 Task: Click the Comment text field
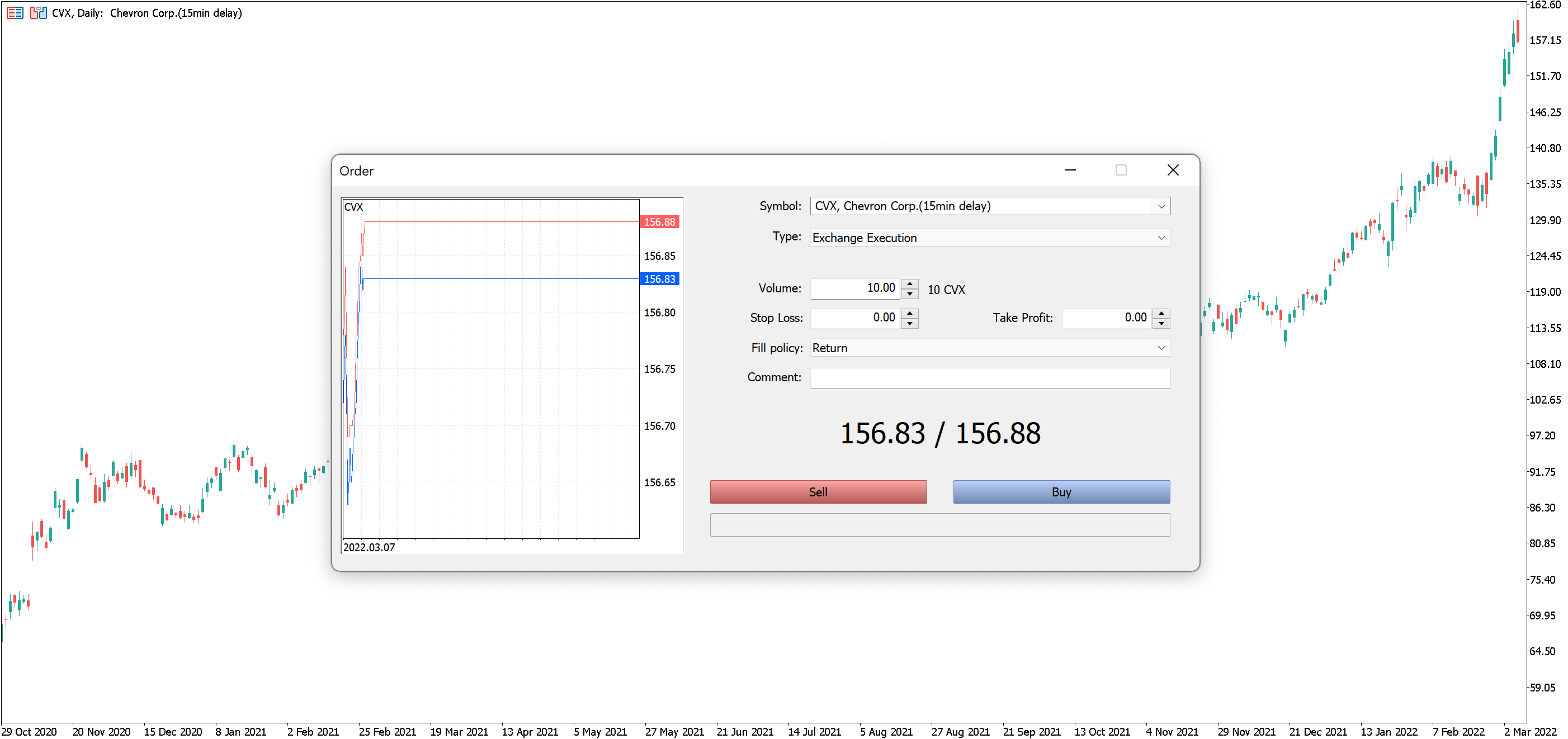tap(990, 378)
